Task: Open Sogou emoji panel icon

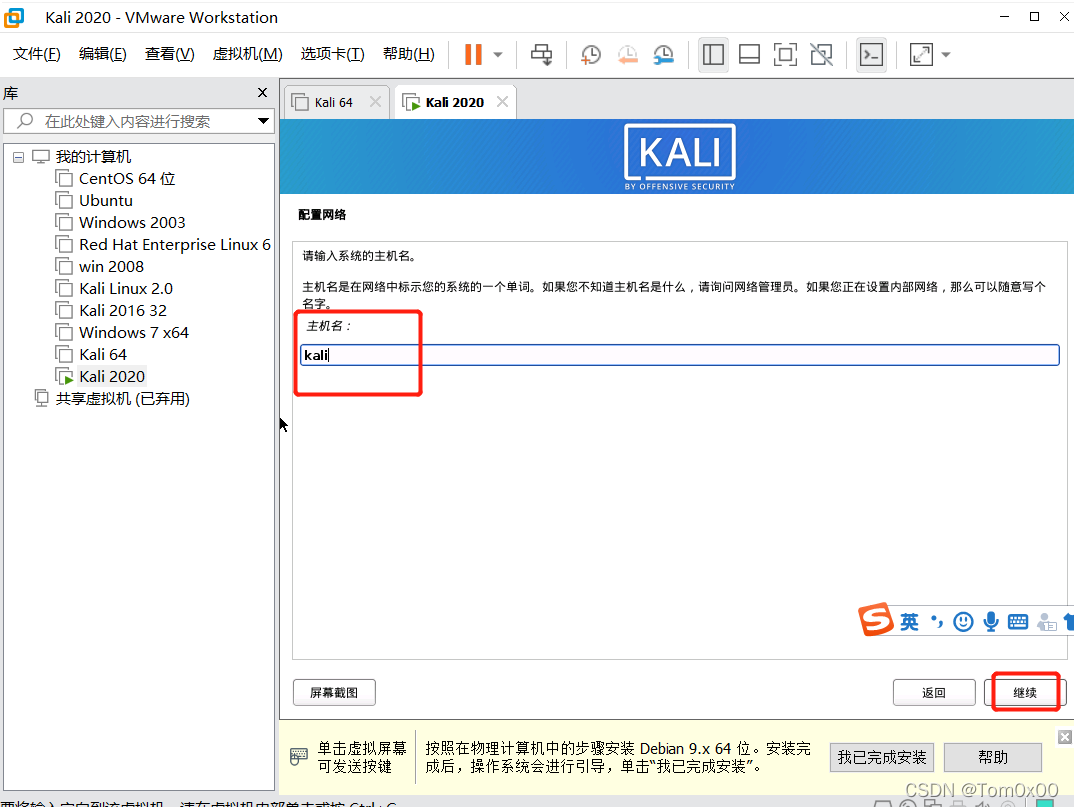Action: click(963, 622)
